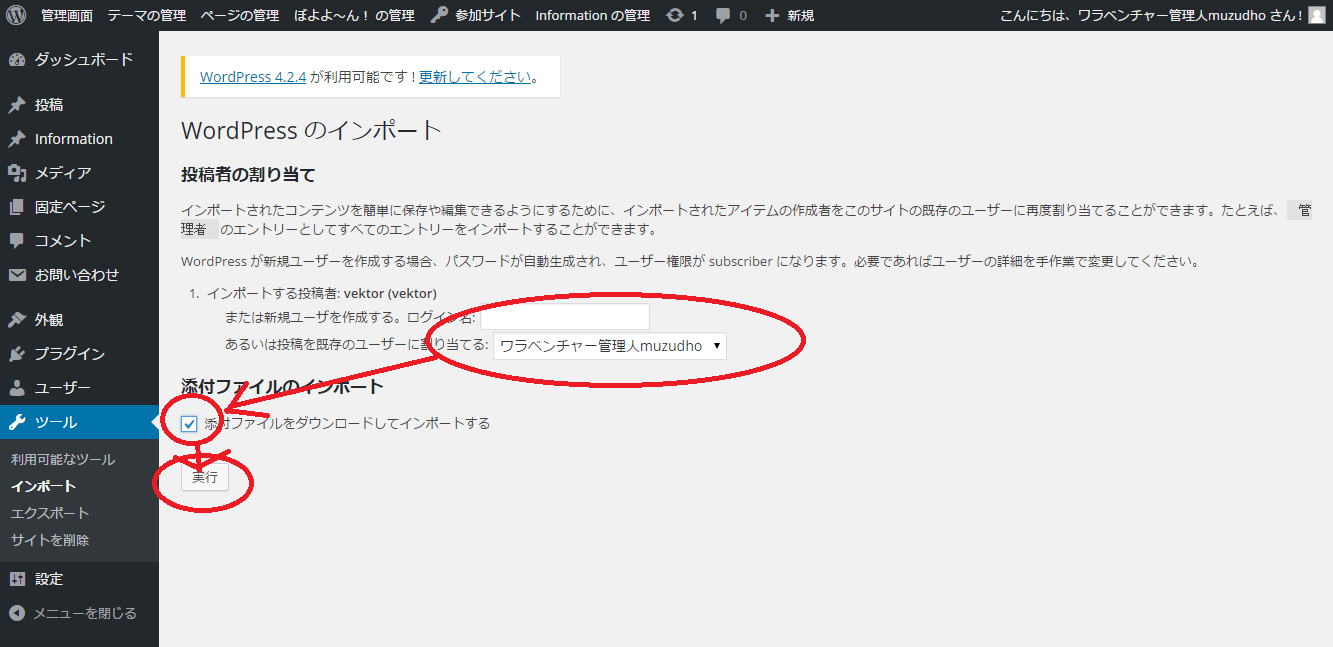1333x647 pixels.
Task: Open the エクスポート submenu item
Action: point(50,513)
